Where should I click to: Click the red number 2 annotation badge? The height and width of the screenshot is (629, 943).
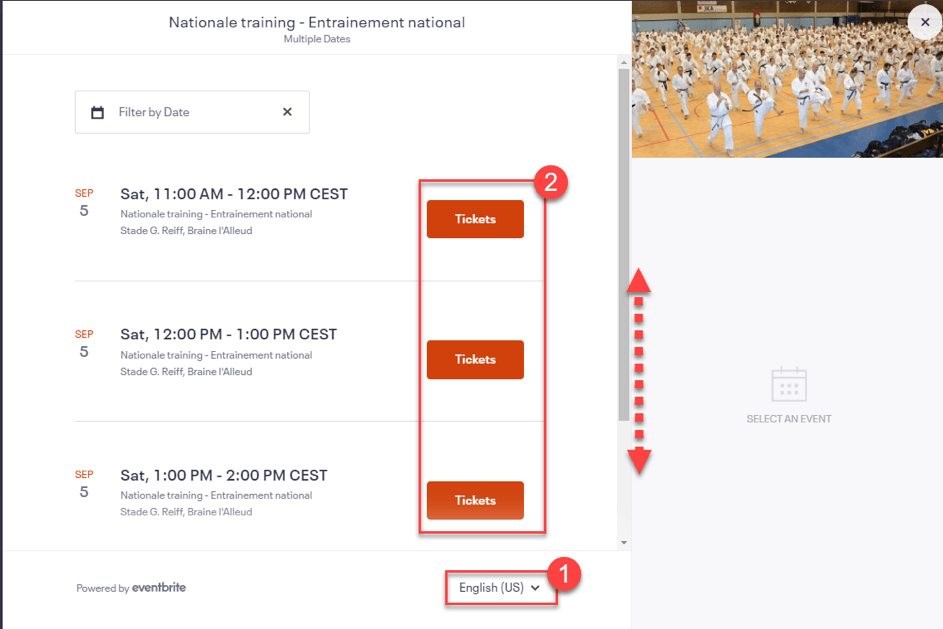pos(551,182)
